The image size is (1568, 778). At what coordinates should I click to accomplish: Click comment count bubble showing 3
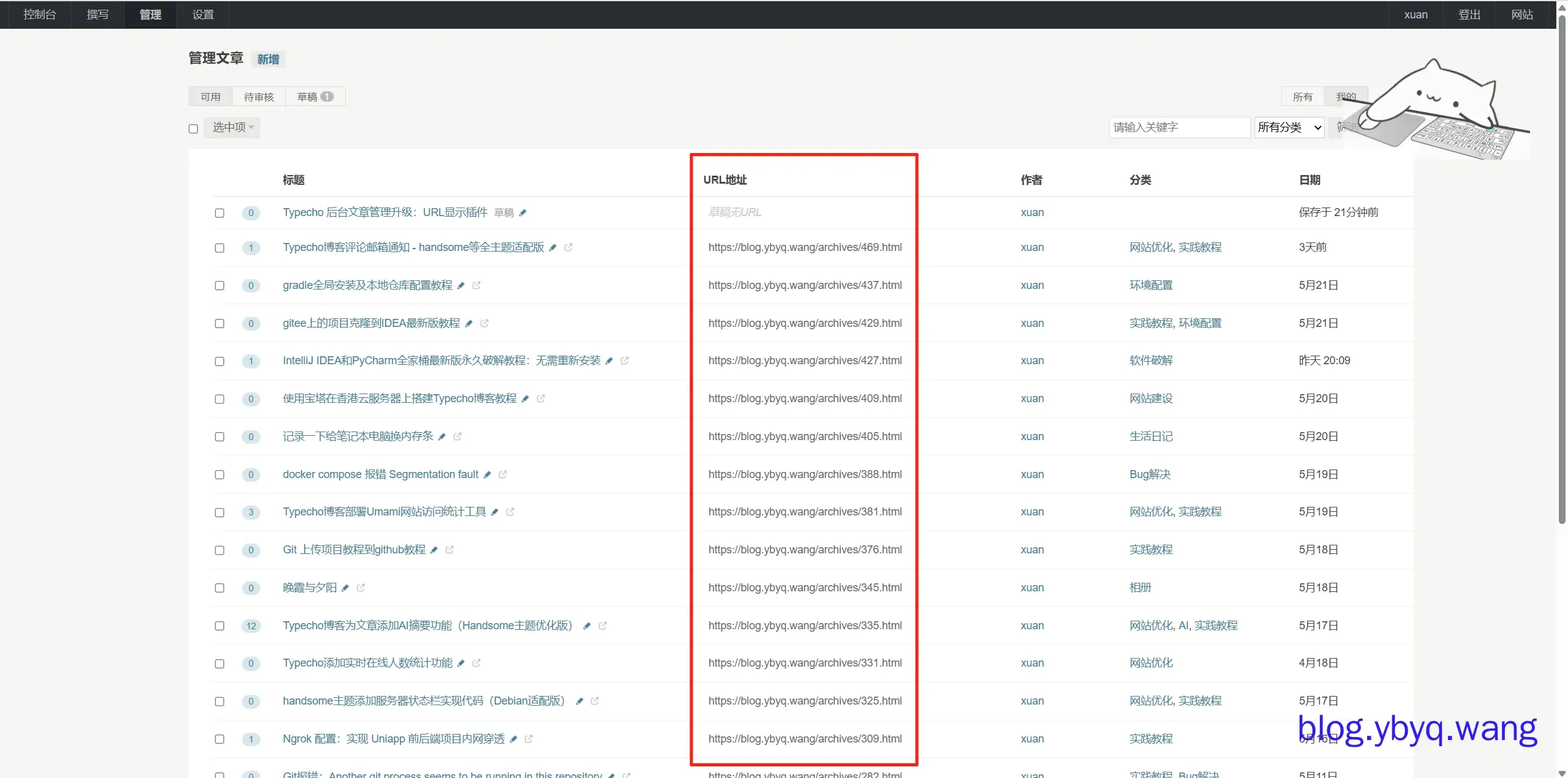251,512
